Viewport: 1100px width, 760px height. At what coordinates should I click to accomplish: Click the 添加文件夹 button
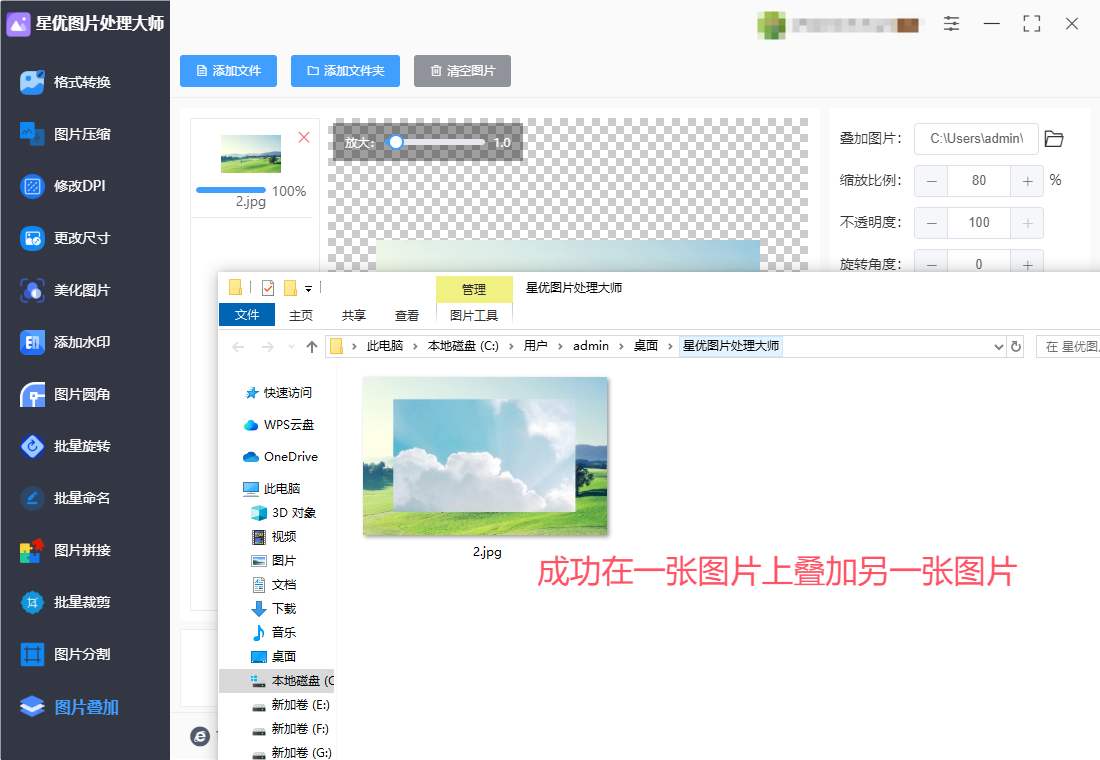[x=345, y=71]
